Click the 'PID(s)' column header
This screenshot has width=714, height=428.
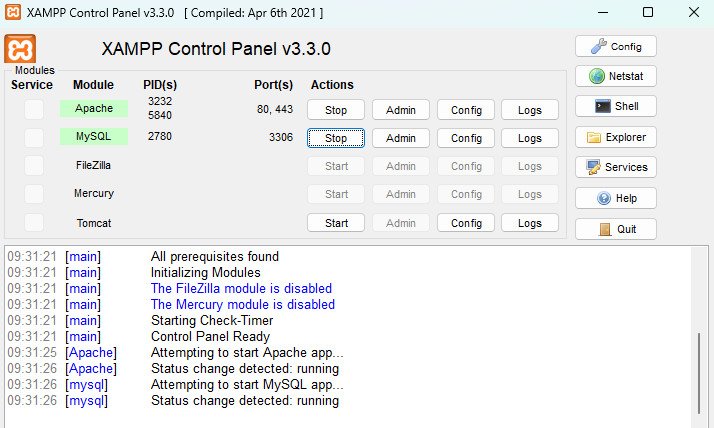click(160, 85)
